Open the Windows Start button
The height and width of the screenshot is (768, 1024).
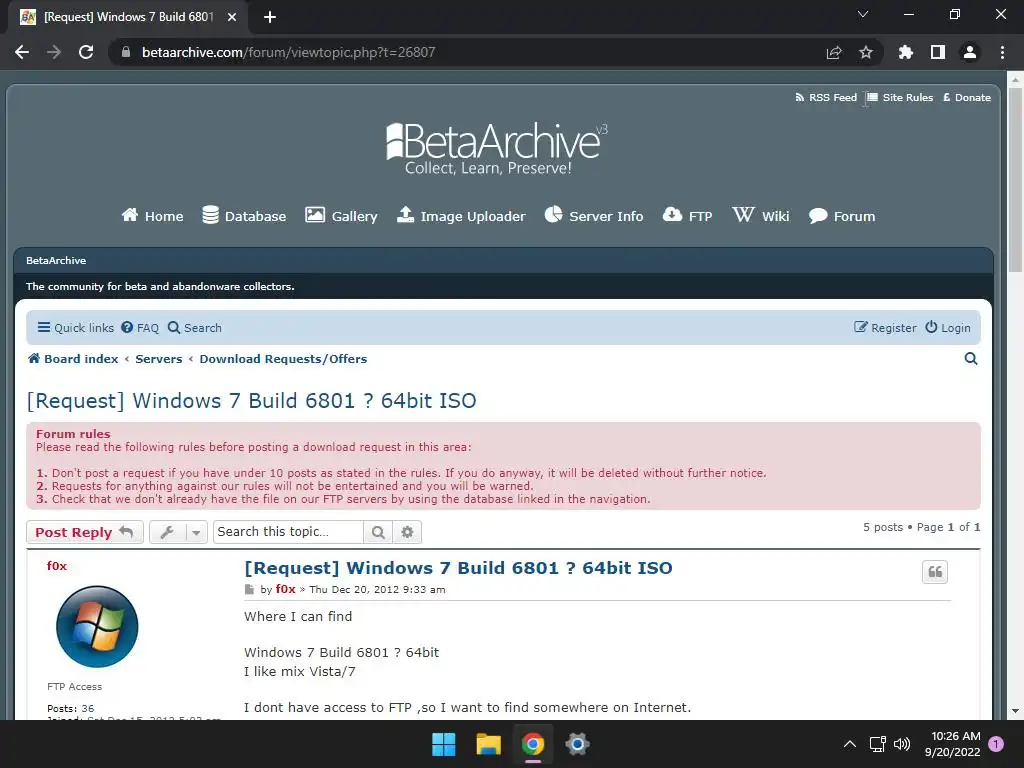(444, 744)
